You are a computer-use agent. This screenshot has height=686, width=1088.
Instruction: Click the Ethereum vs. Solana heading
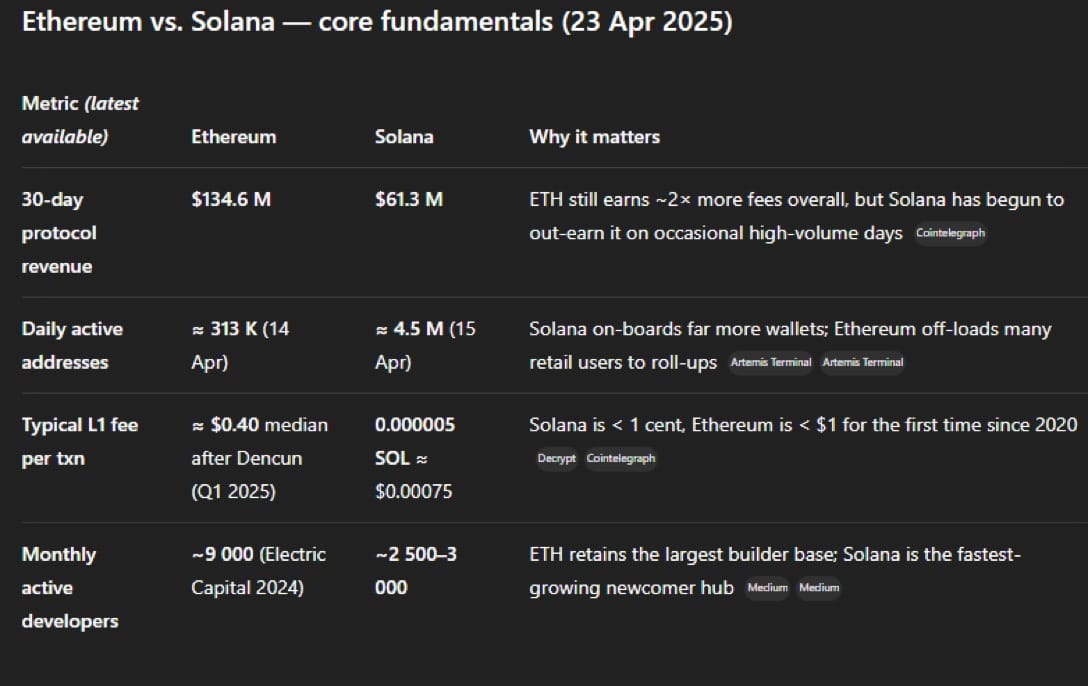coord(377,22)
